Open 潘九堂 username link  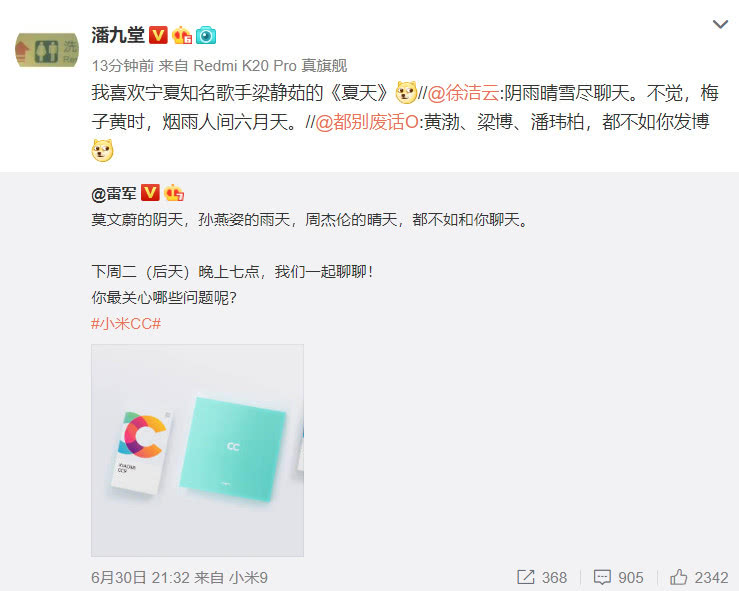point(118,35)
